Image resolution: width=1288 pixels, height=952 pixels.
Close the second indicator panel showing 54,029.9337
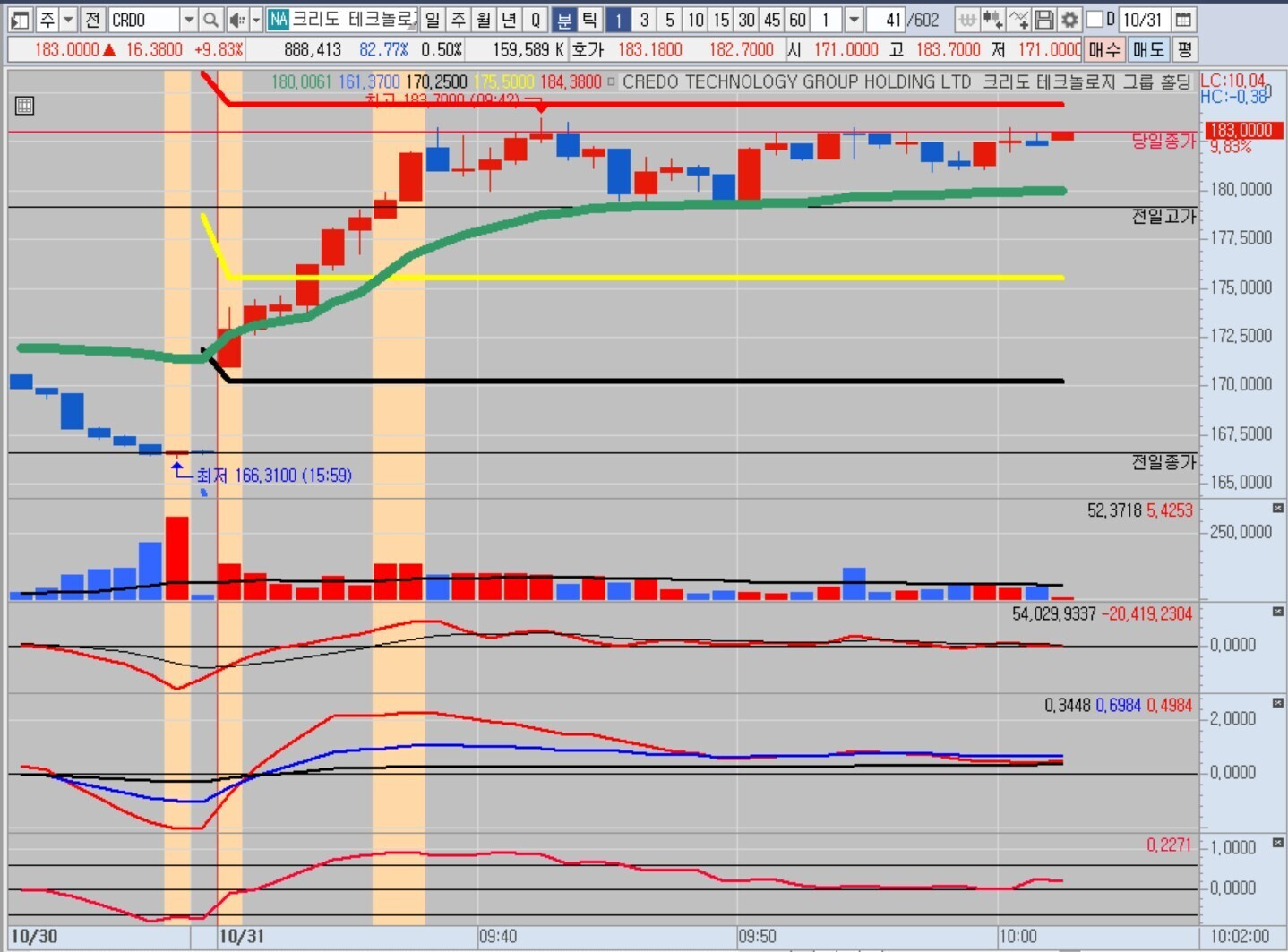click(x=1278, y=612)
